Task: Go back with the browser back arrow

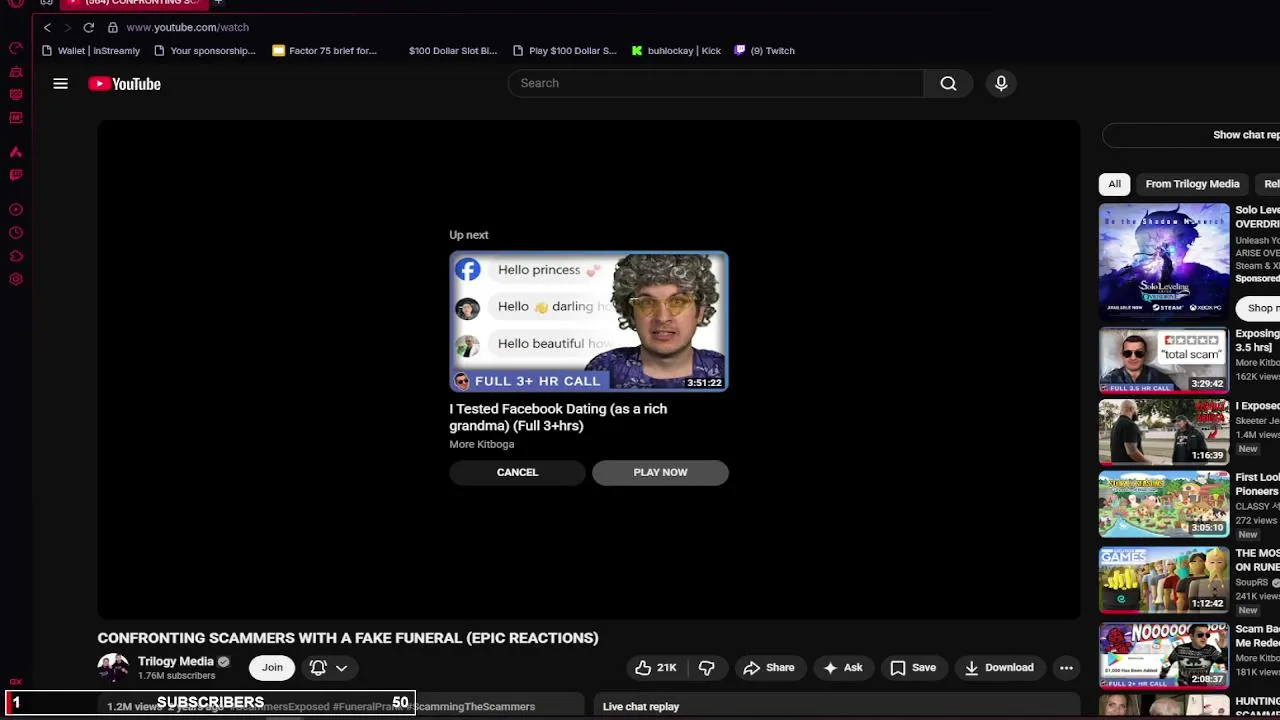Action: (47, 27)
